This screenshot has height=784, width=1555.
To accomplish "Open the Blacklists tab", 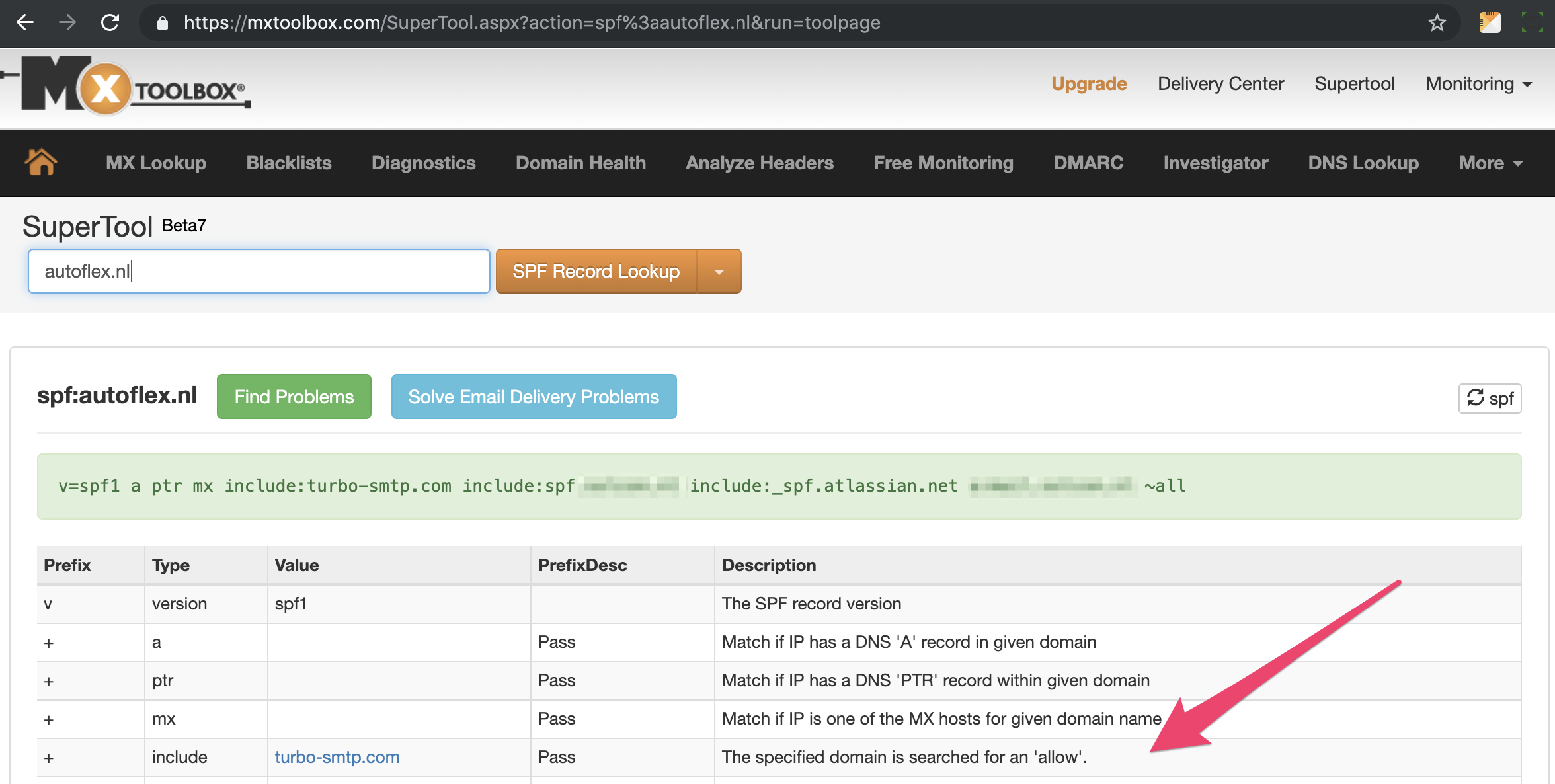I will [x=289, y=163].
